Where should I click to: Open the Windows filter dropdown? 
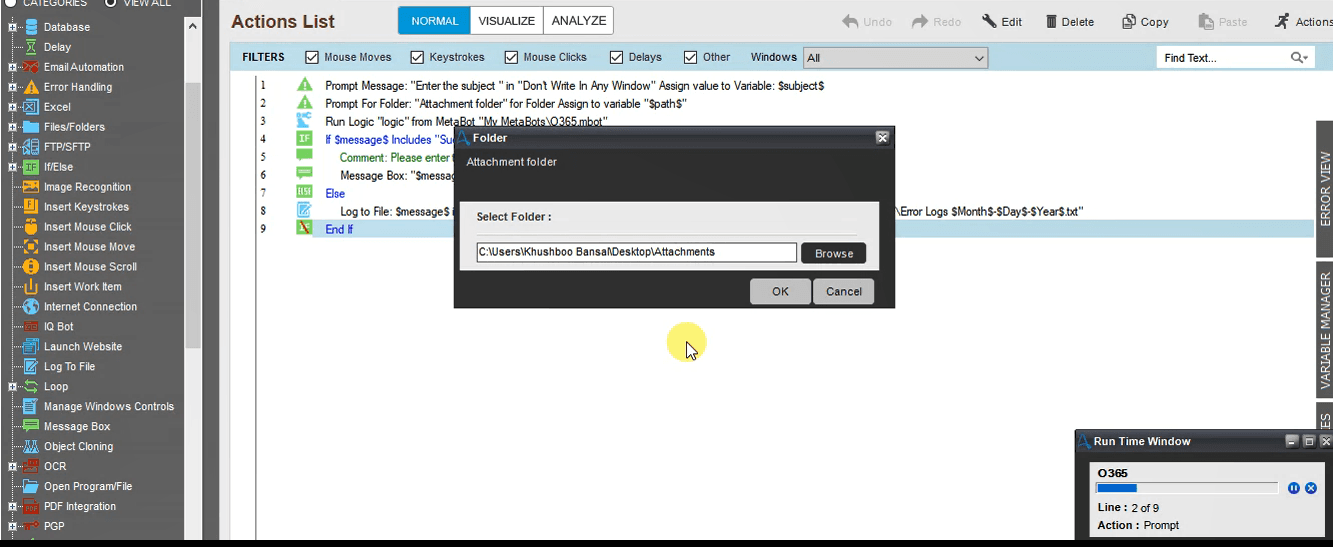pyautogui.click(x=895, y=58)
